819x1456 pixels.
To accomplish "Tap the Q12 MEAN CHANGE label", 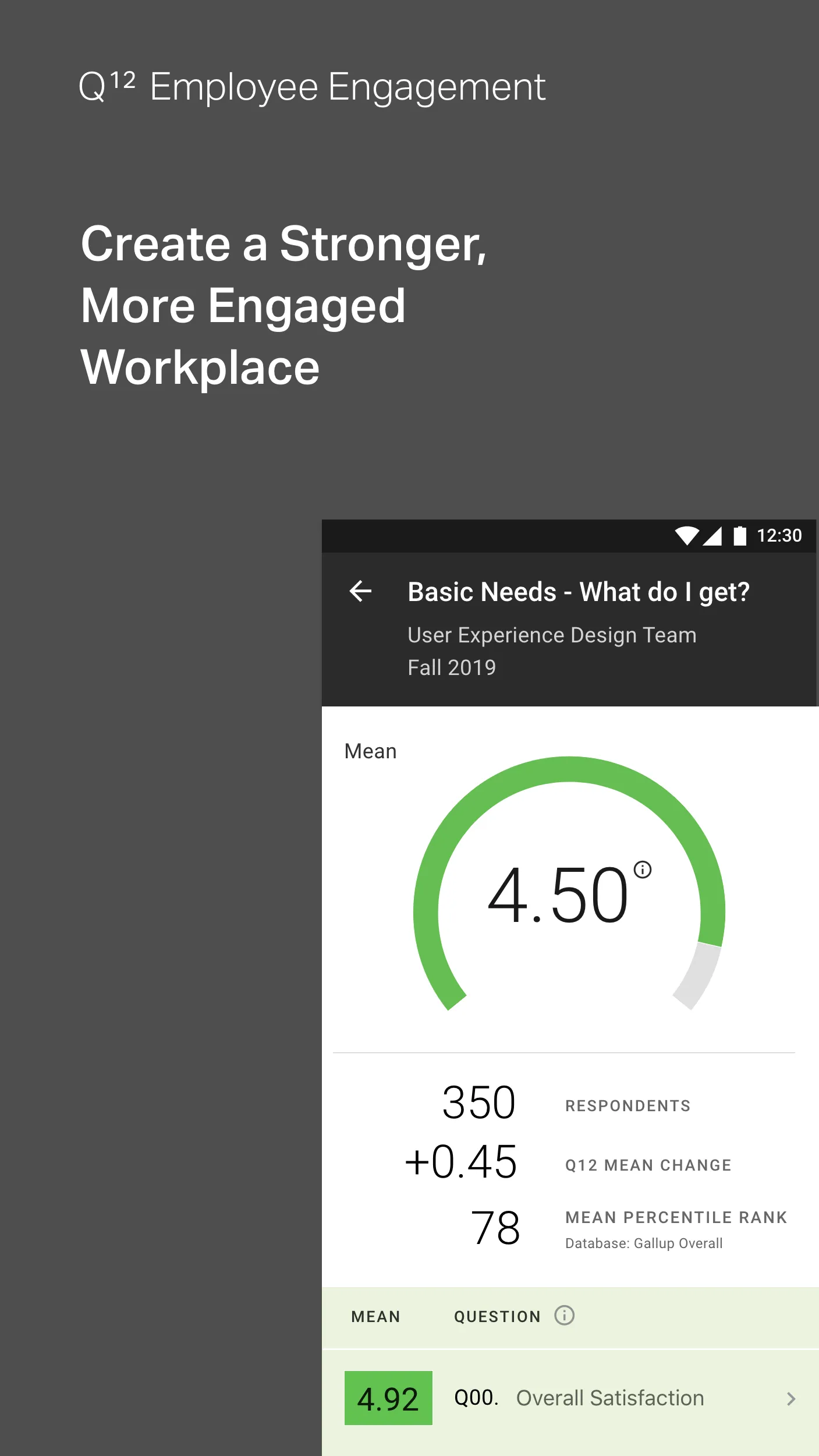I will [x=648, y=1165].
